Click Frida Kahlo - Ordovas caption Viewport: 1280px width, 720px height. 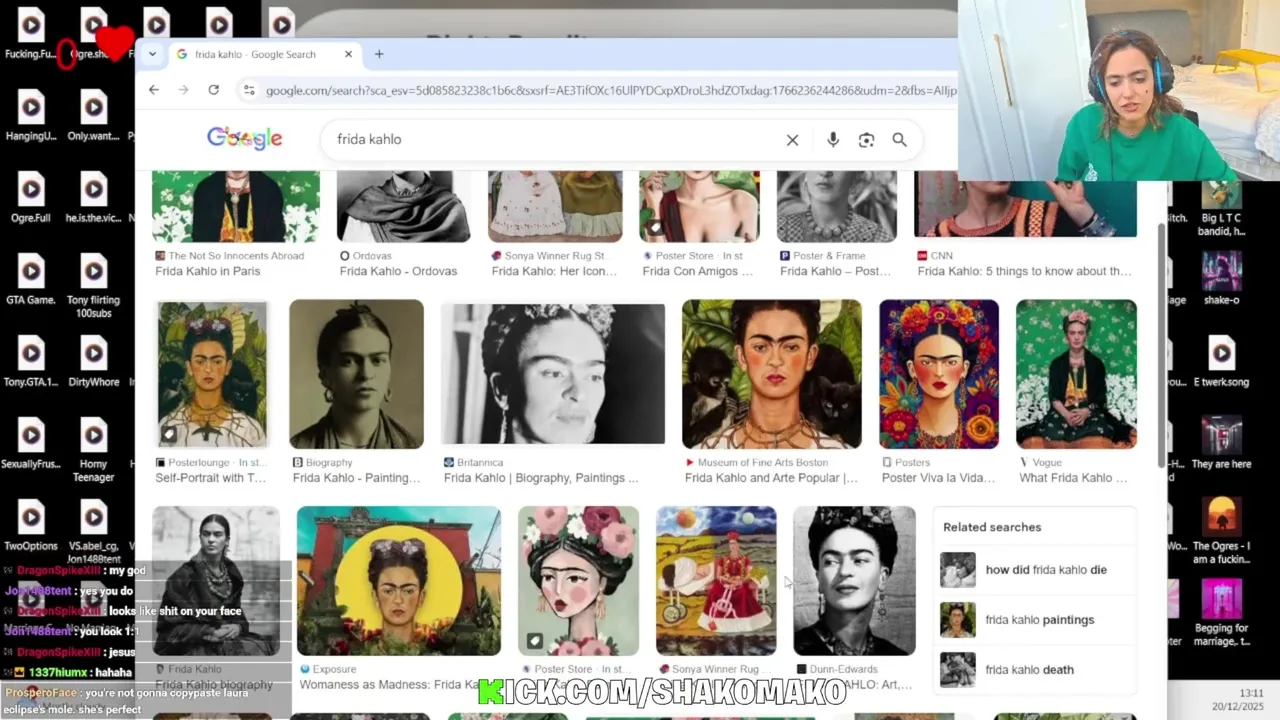click(398, 271)
